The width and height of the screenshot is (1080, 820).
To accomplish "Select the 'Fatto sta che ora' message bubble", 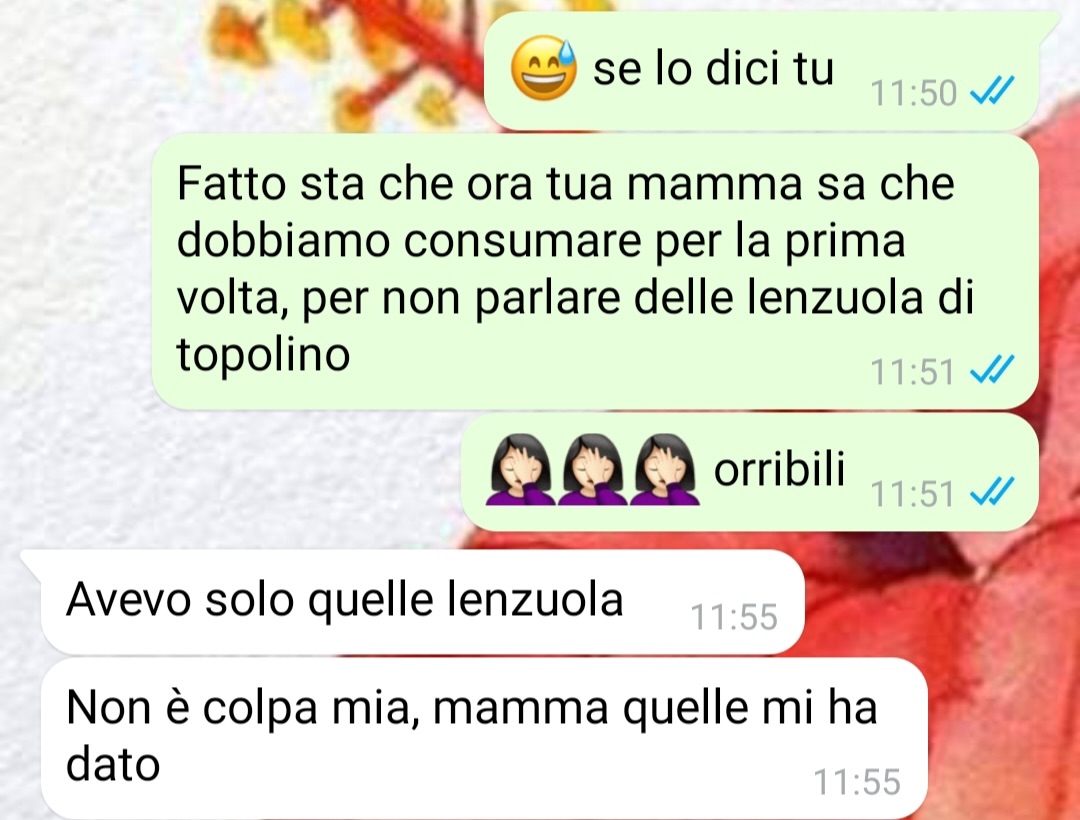I will 594,272.
